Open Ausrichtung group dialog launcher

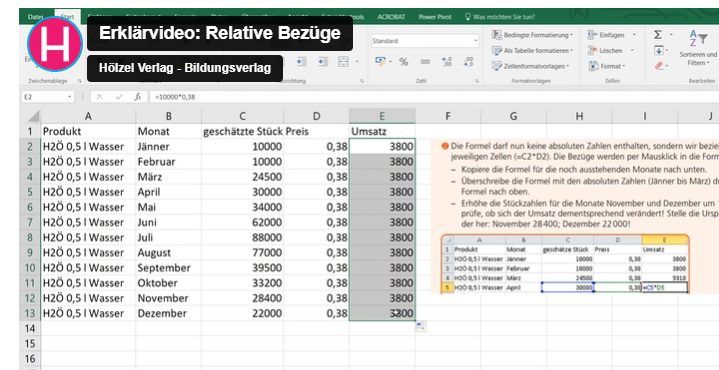pos(362,81)
